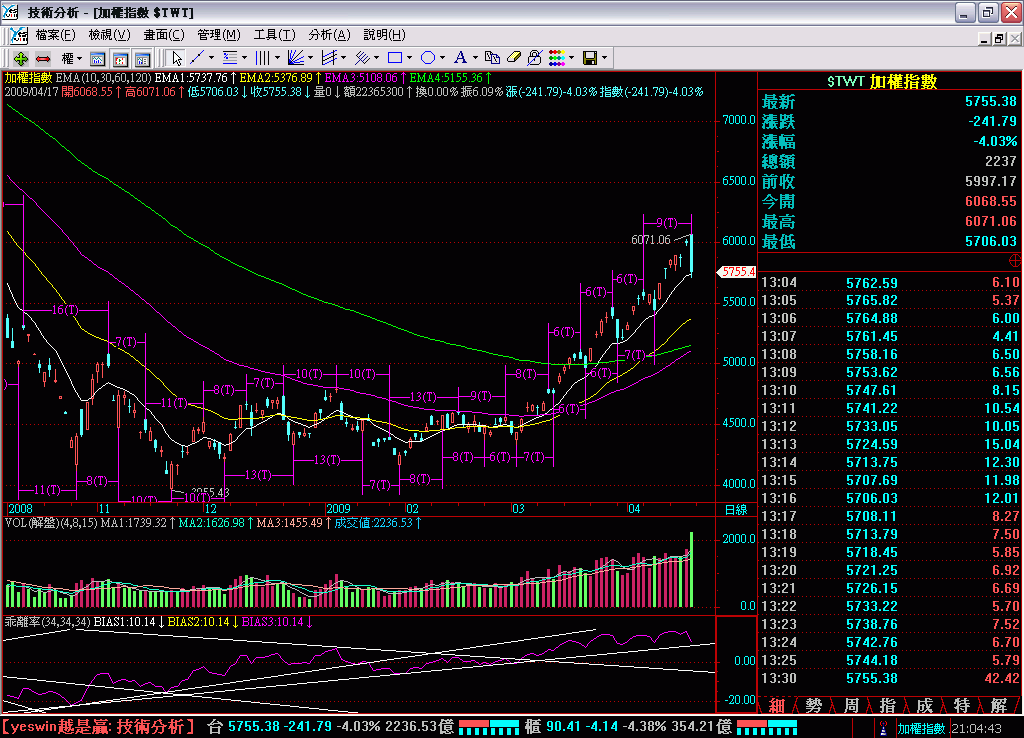Open the 說明(H) menu
This screenshot has width=1024, height=738.
(x=384, y=35)
